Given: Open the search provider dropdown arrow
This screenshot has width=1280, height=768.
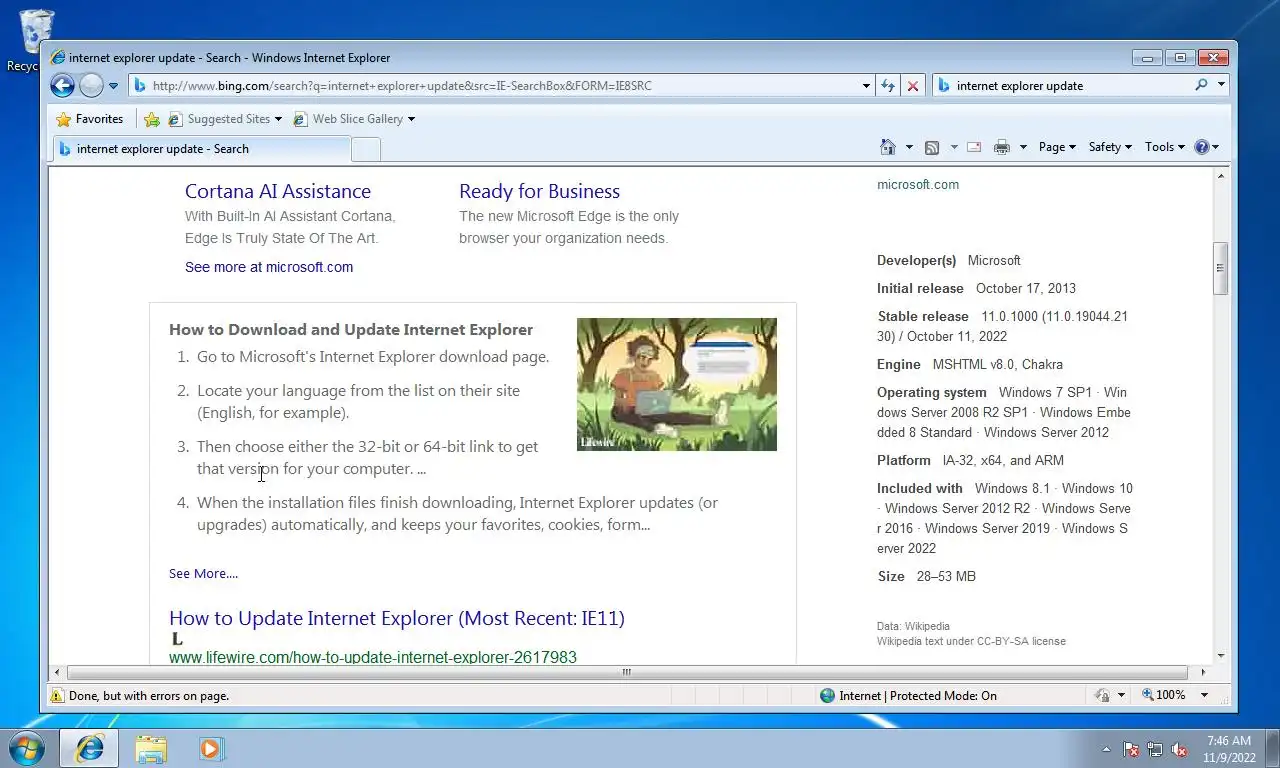Looking at the screenshot, I should click(x=1221, y=86).
